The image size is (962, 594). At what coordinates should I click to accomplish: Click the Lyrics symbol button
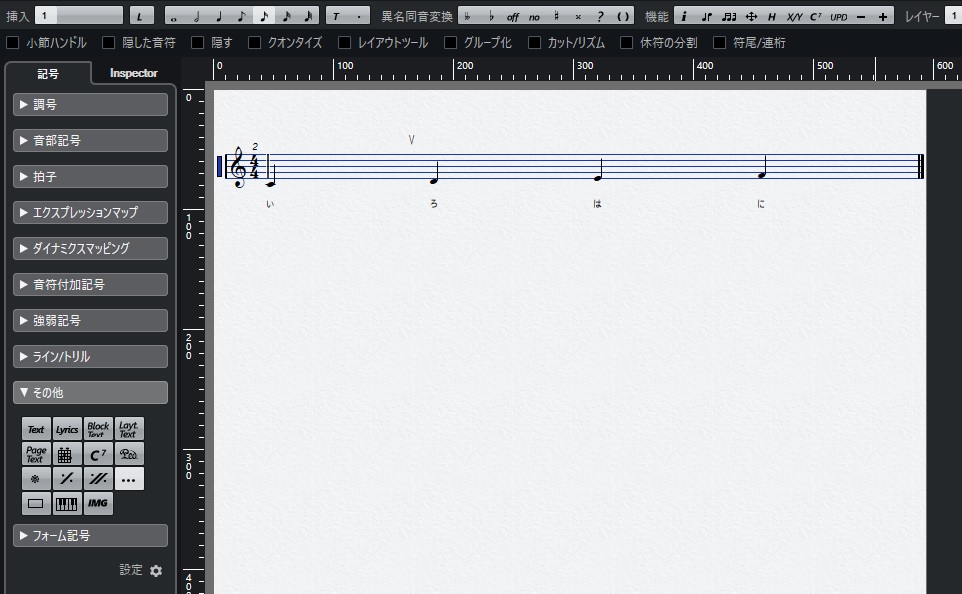67,430
